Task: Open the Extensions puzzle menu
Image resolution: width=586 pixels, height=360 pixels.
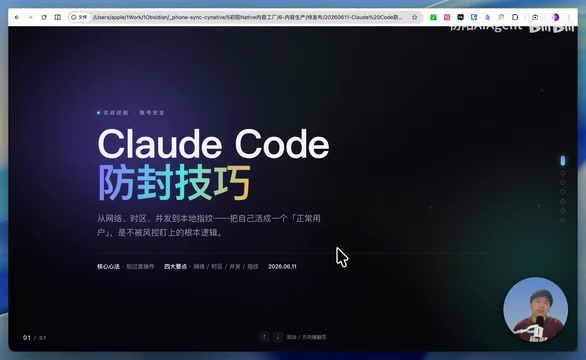Action: pyautogui.click(x=515, y=17)
